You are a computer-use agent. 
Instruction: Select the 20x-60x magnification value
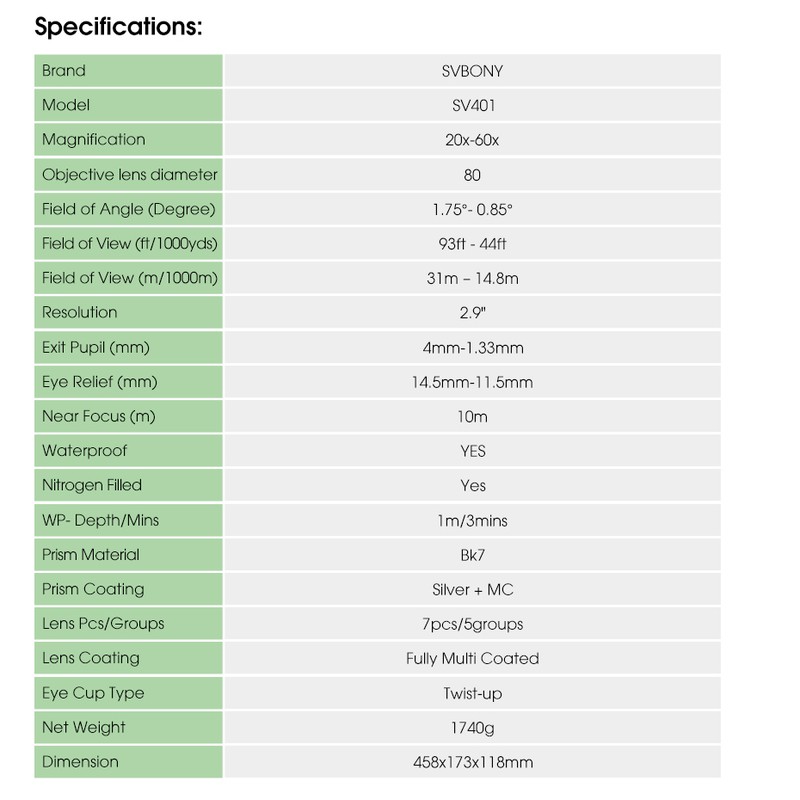[x=473, y=140]
